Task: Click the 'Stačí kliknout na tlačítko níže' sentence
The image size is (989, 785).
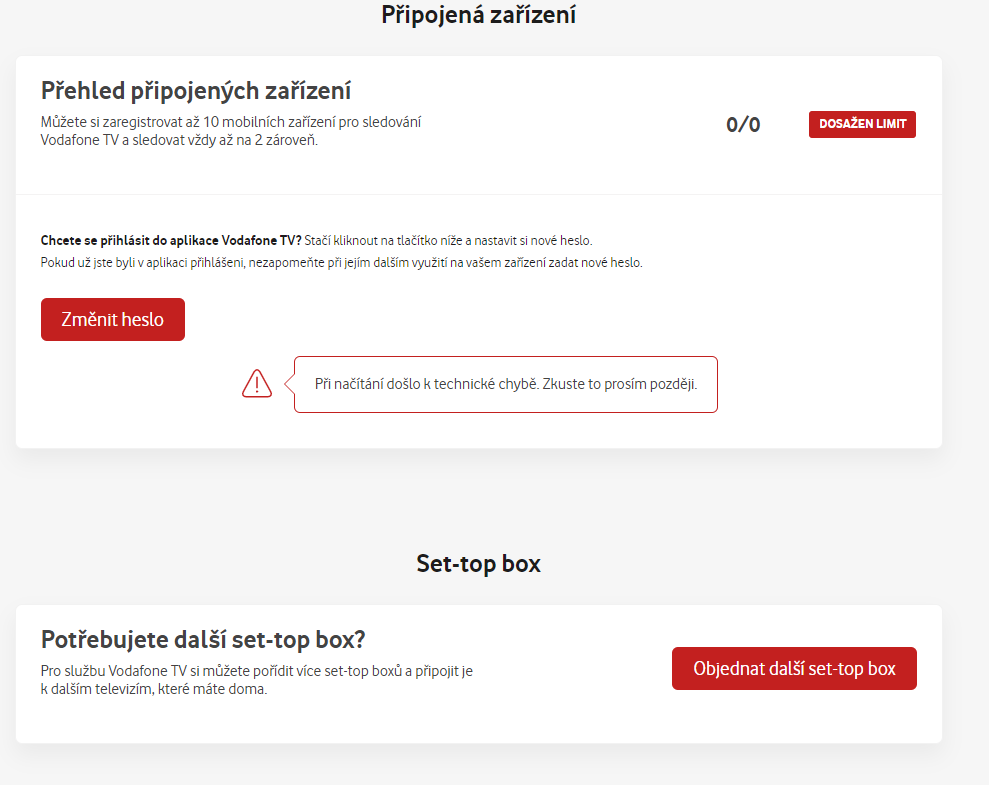Action: 448,240
